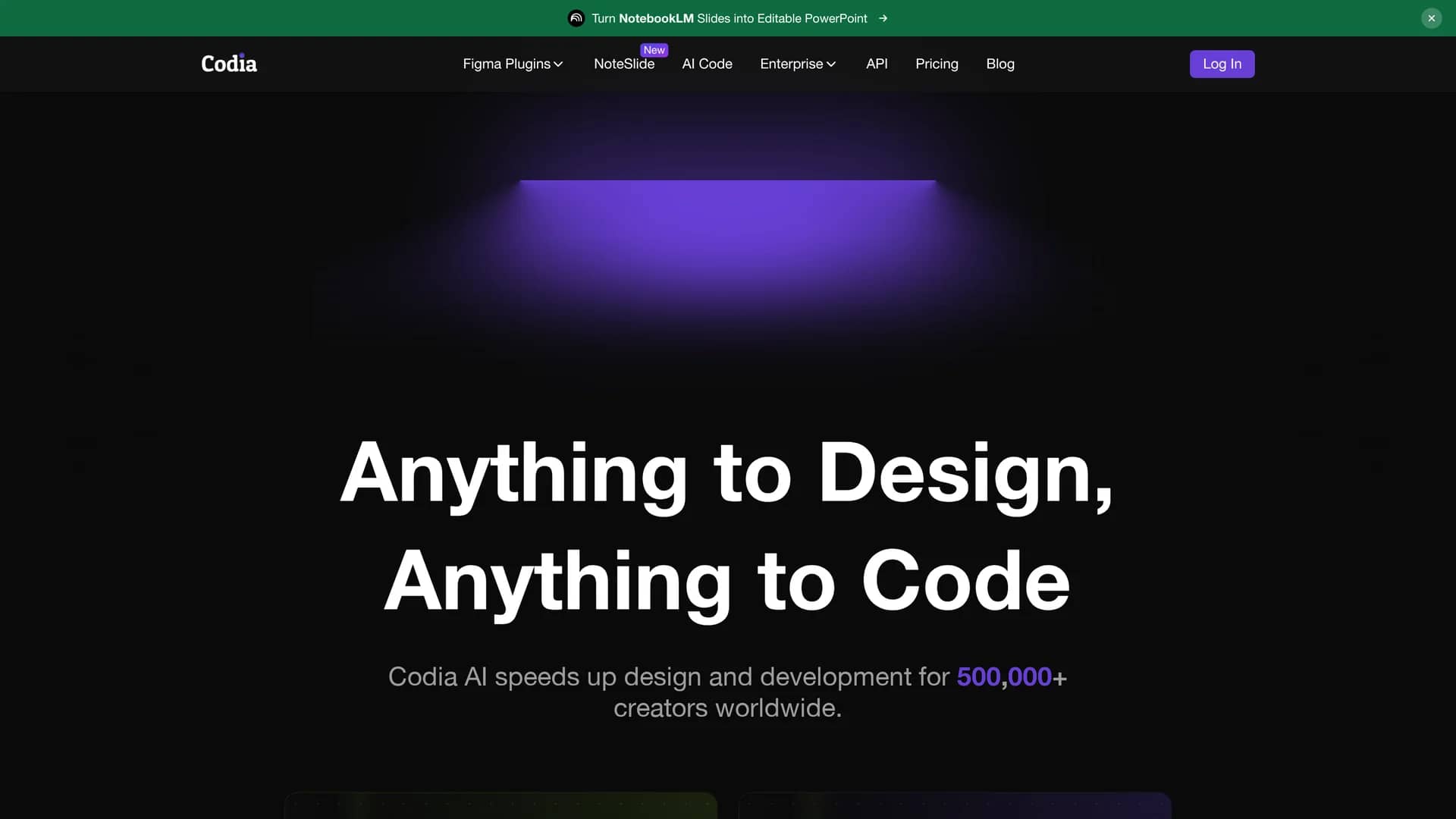
Task: Click the purple 500,000+ figure
Action: pyautogui.click(x=1012, y=676)
